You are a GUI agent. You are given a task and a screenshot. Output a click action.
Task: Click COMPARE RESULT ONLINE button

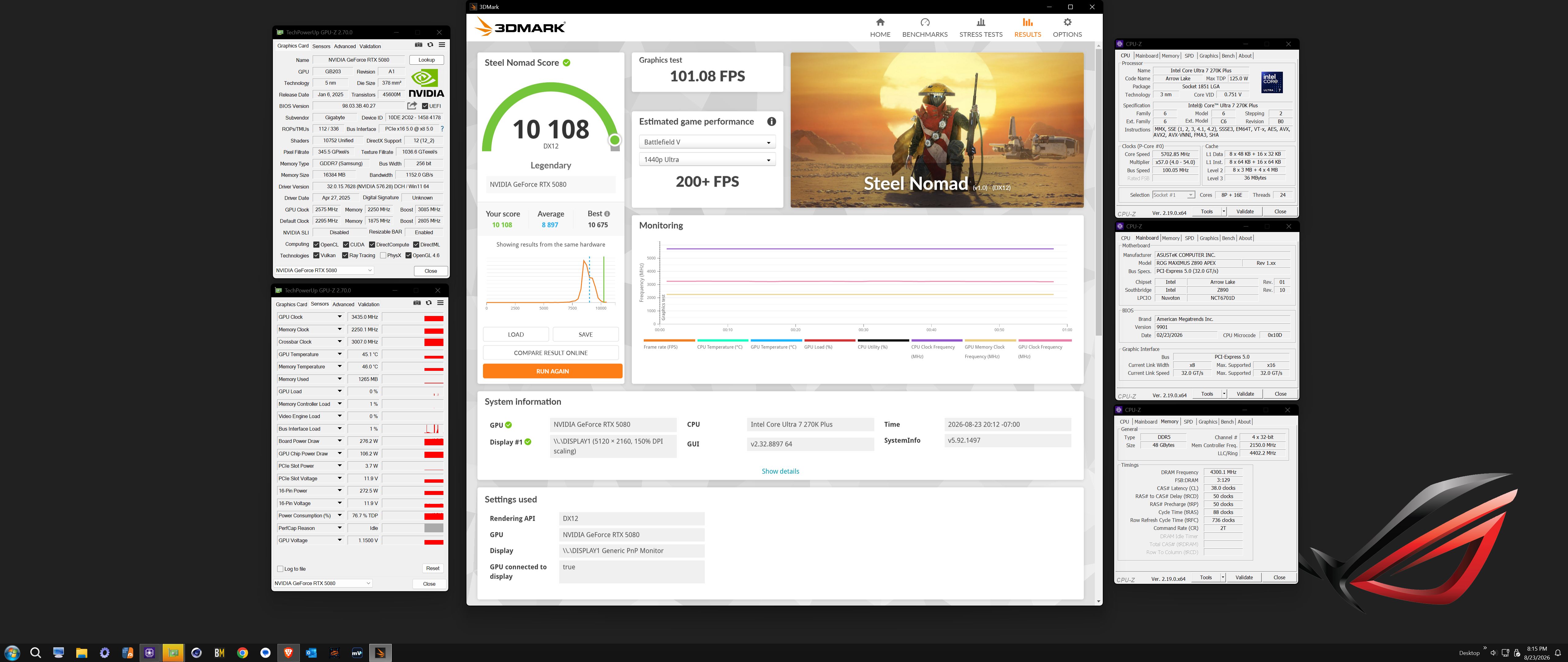(550, 353)
